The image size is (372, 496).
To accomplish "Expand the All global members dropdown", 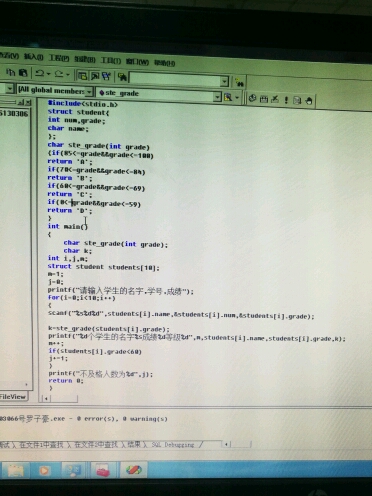I will pos(89,91).
